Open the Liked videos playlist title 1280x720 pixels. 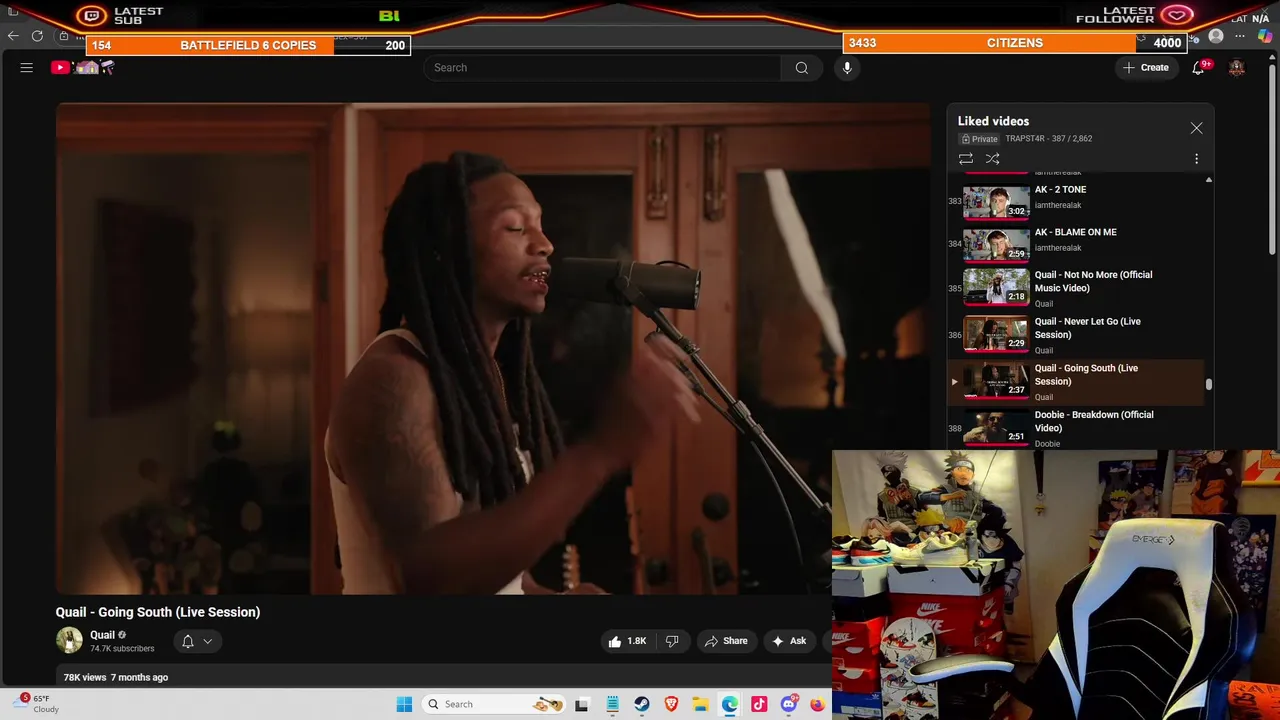point(993,121)
